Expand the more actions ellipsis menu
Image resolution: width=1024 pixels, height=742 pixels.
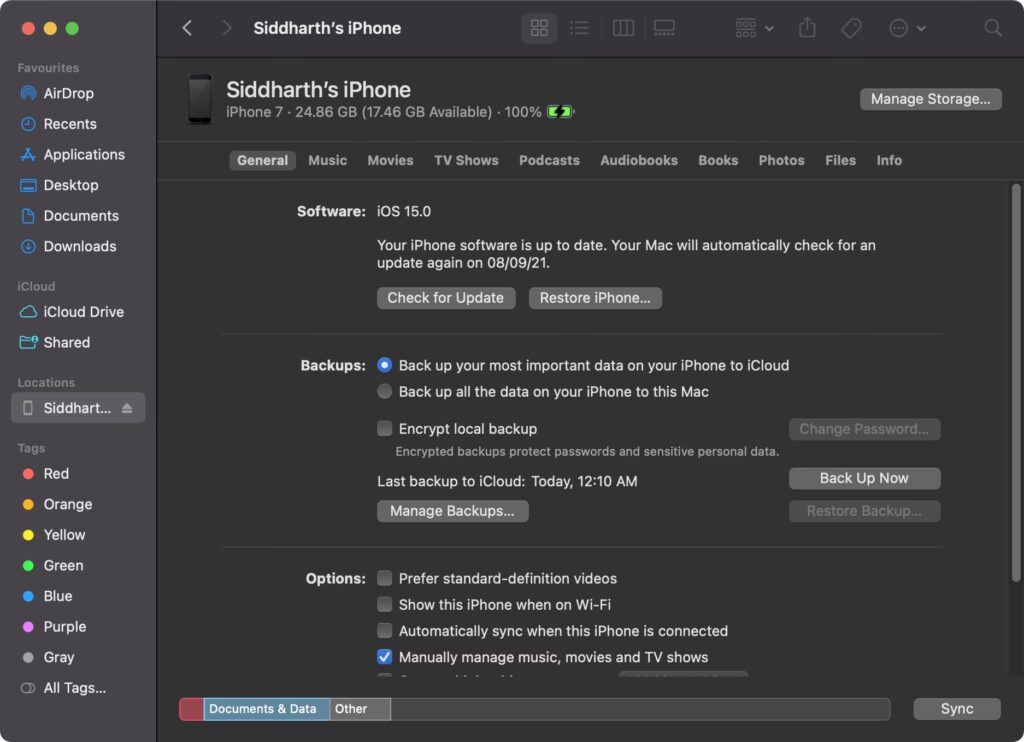coord(907,28)
